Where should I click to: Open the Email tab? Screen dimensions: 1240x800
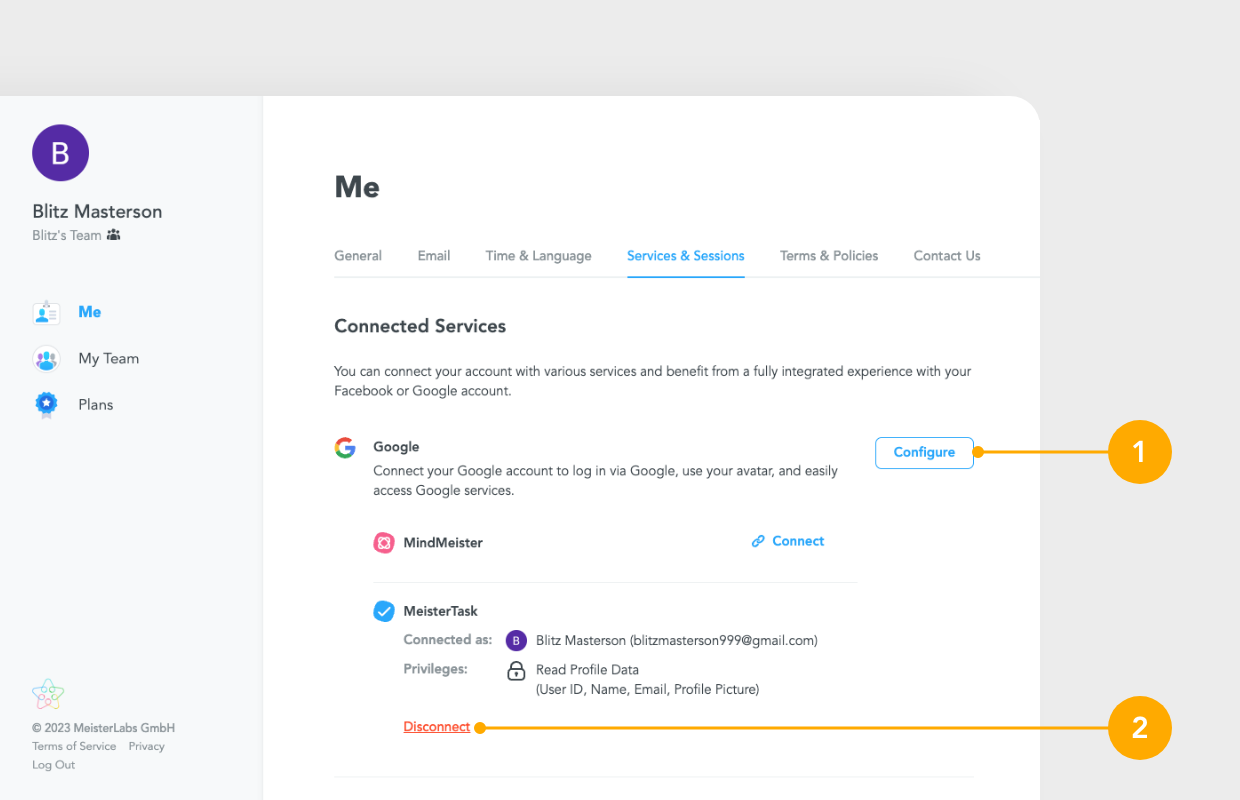click(x=434, y=256)
